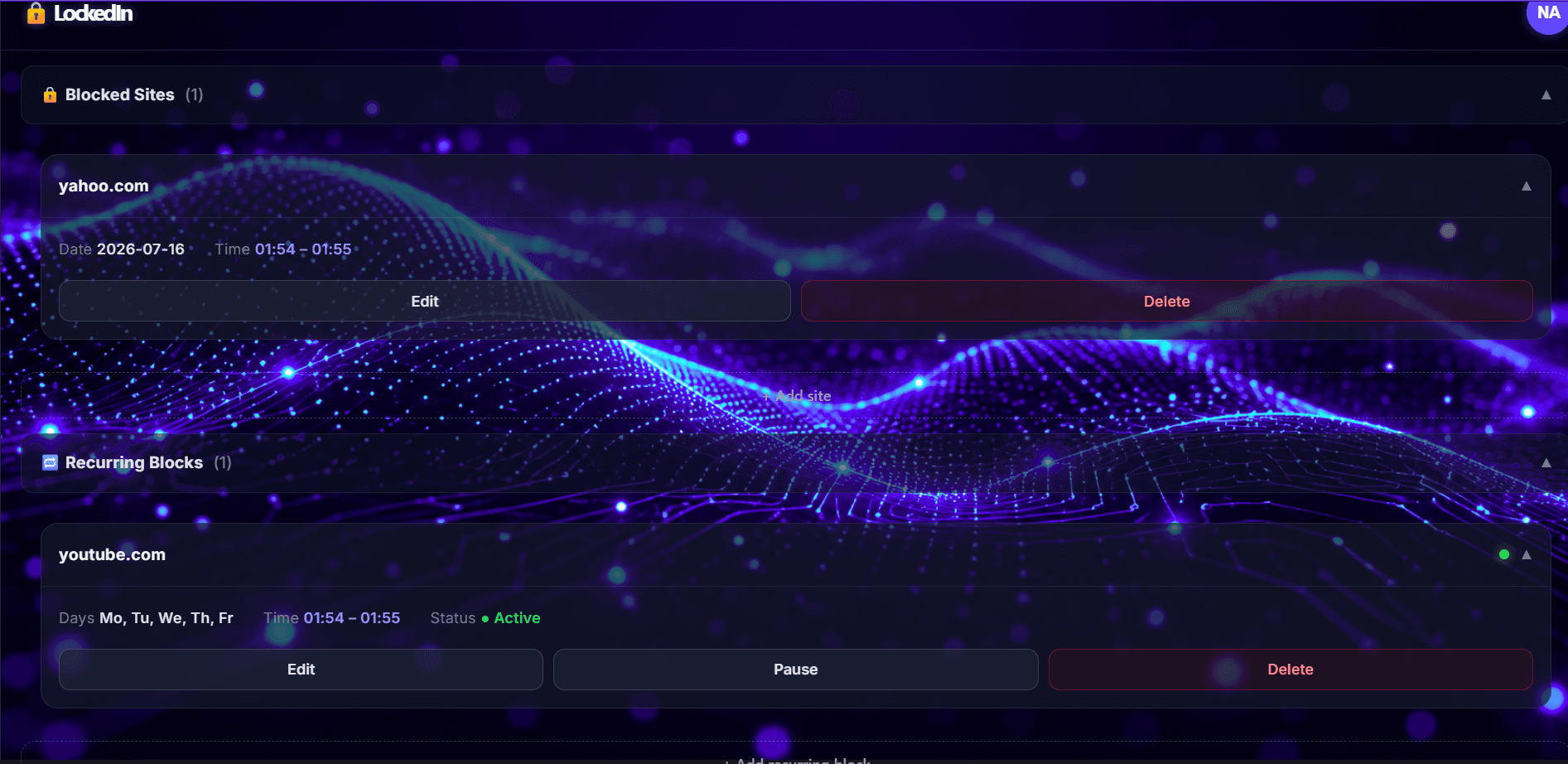Click the Recurring Blocks heading
The width and height of the screenshot is (1568, 764).
click(x=134, y=462)
